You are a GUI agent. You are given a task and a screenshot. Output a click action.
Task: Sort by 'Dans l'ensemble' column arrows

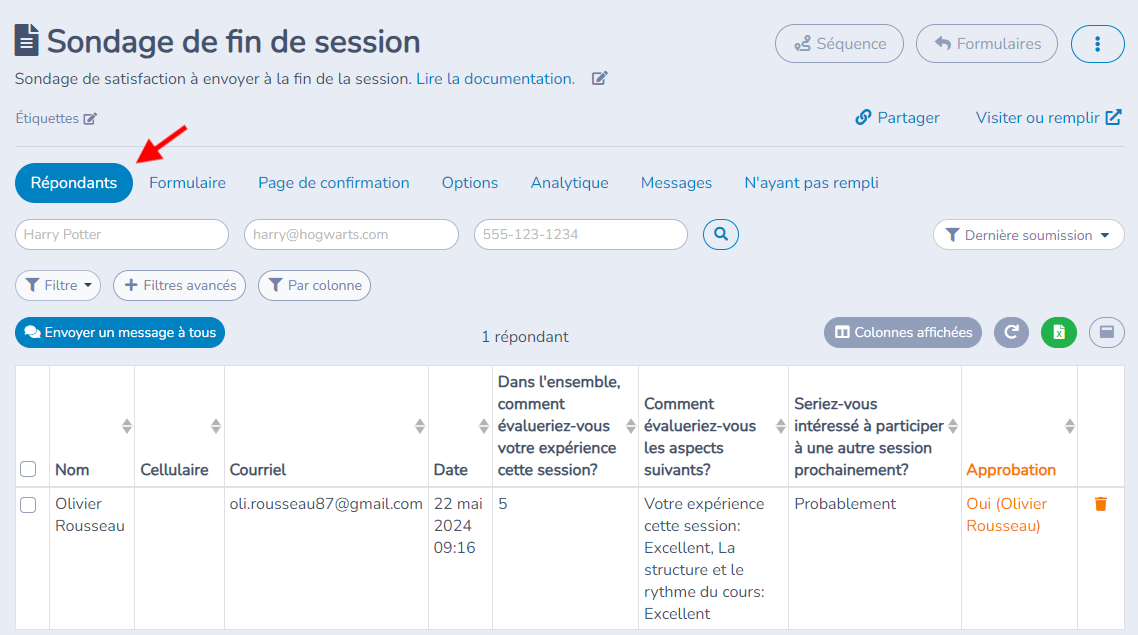(631, 426)
